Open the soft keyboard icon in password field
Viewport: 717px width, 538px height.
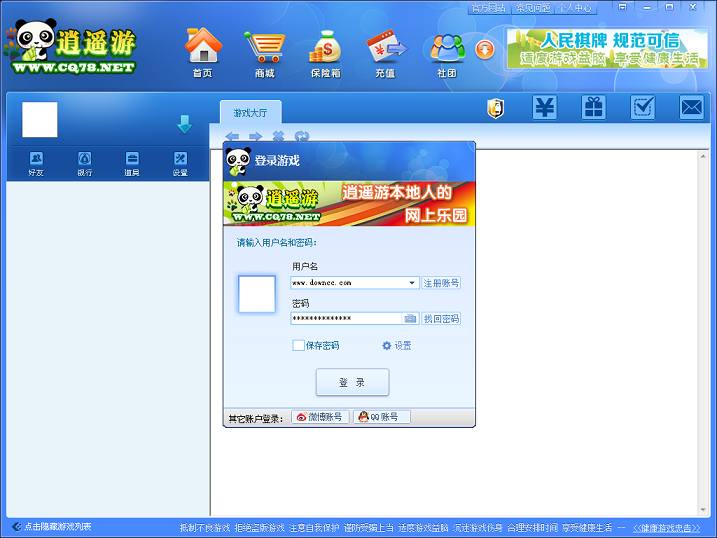coord(410,318)
